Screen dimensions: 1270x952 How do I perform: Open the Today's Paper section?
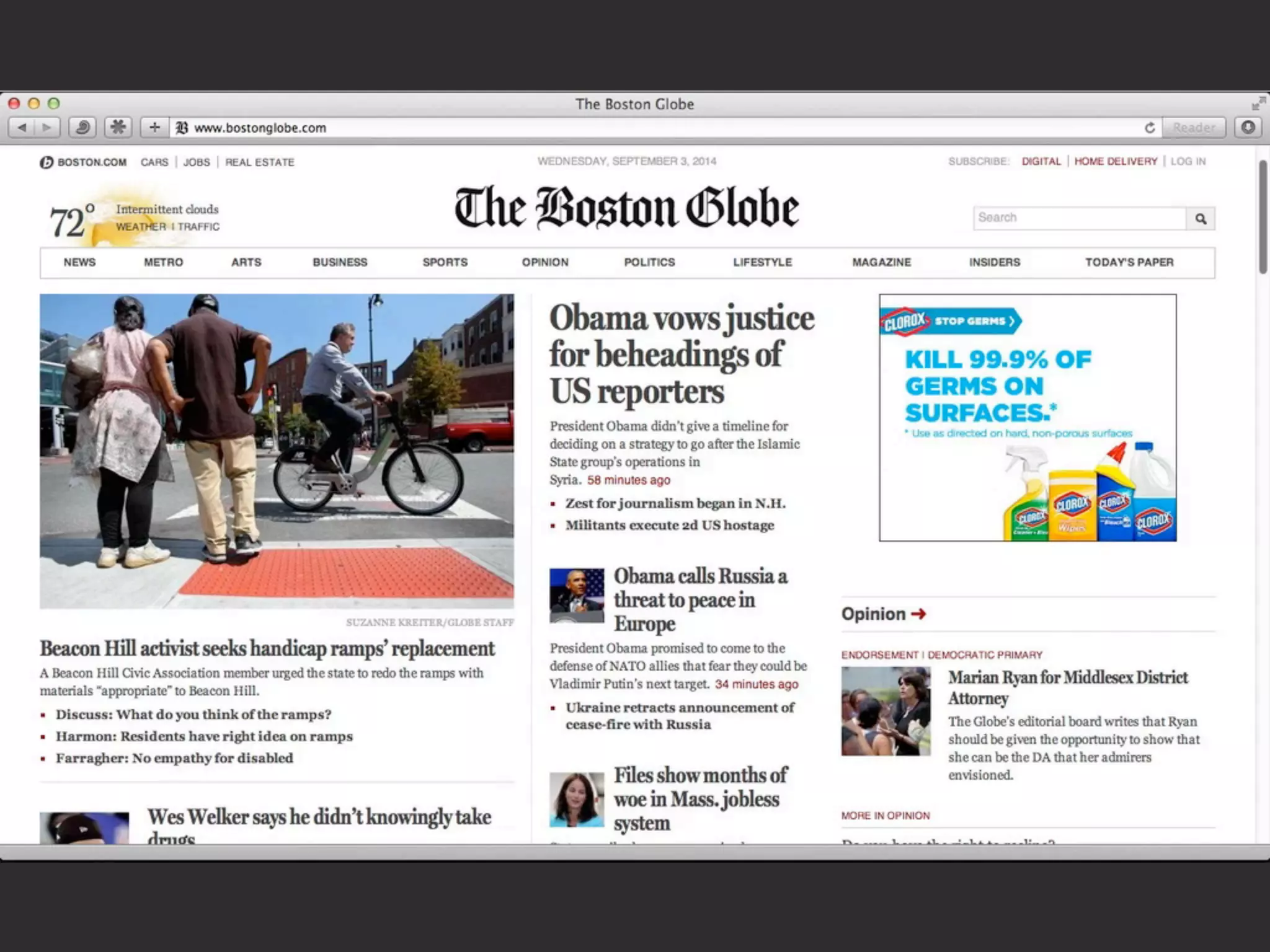tap(1129, 262)
